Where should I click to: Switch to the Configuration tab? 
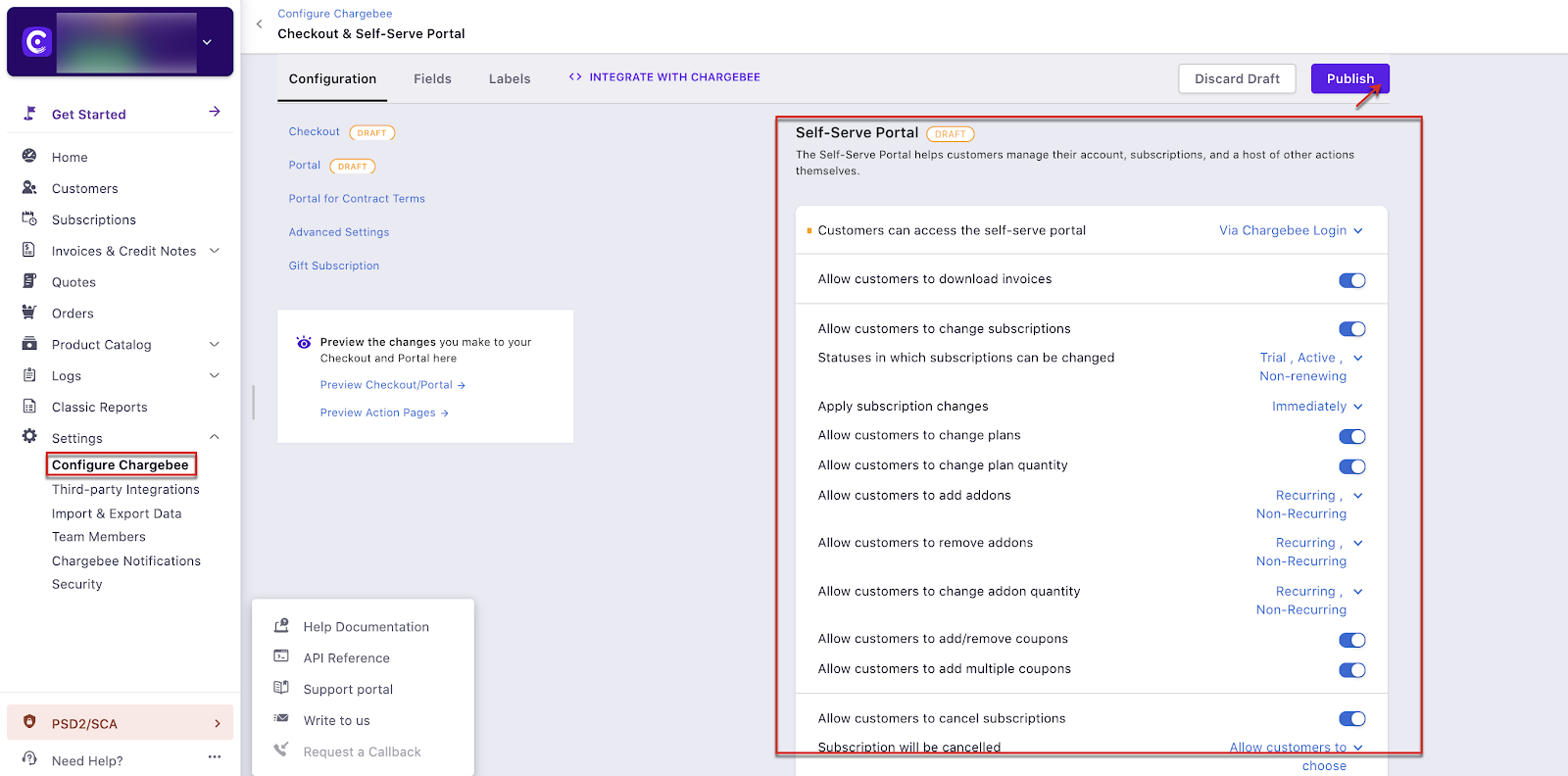(332, 79)
